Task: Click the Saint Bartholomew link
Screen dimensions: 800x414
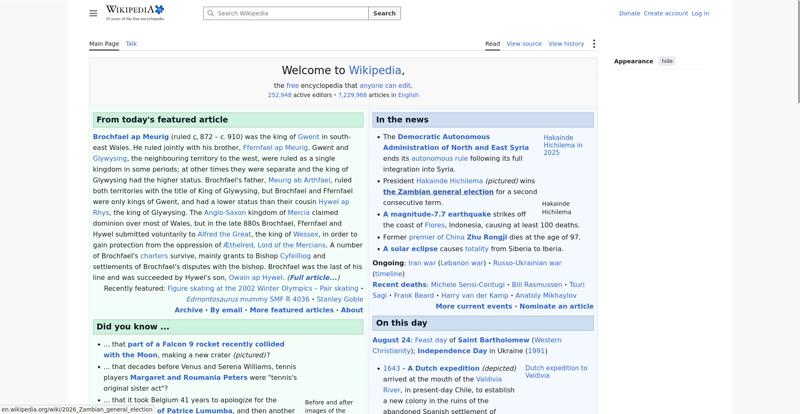Action: [x=493, y=340]
